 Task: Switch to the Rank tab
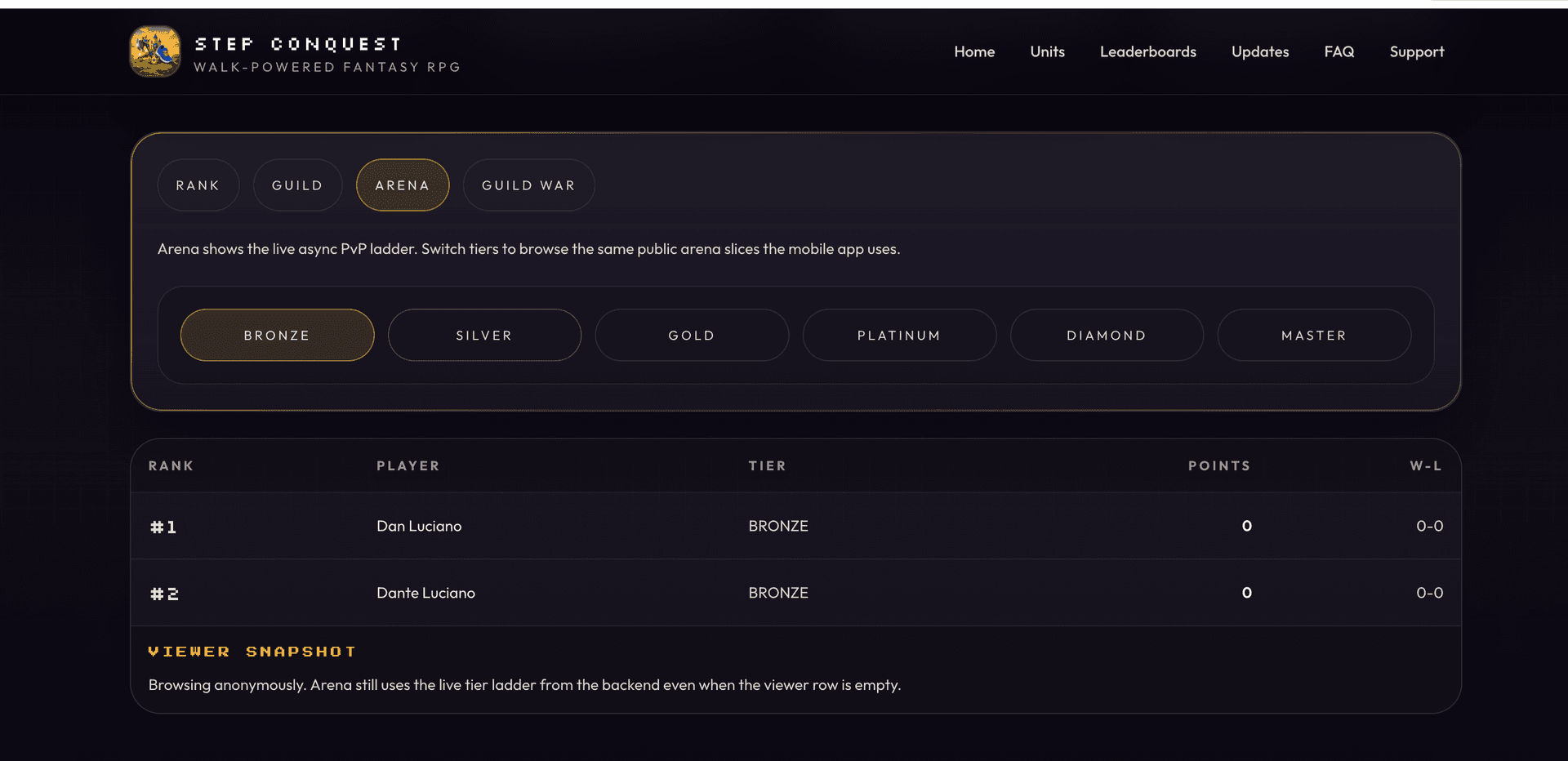(x=198, y=185)
